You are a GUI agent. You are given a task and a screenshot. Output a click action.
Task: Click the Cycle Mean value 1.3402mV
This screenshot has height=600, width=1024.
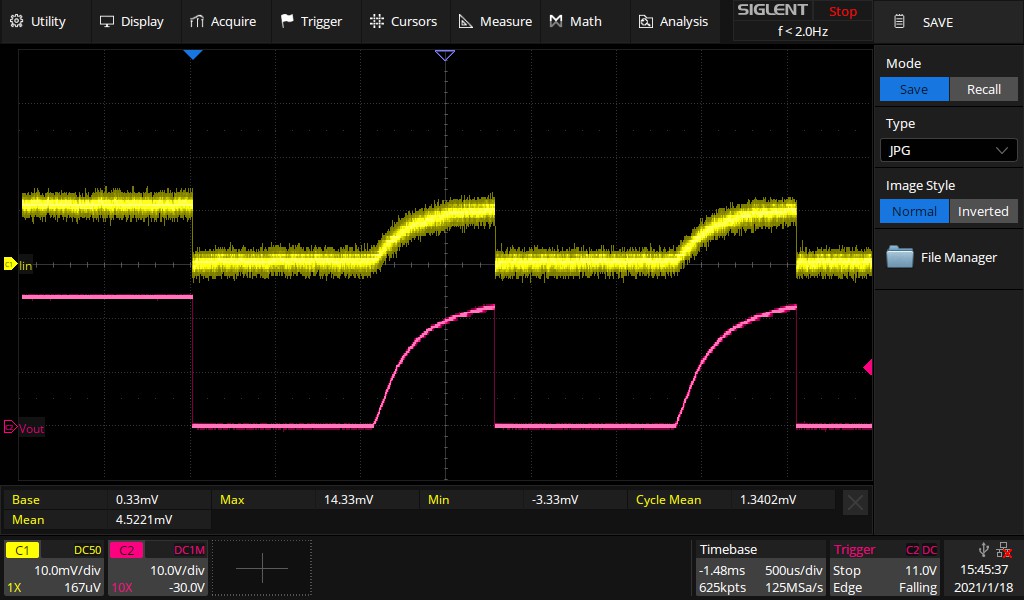pyautogui.click(x=767, y=499)
